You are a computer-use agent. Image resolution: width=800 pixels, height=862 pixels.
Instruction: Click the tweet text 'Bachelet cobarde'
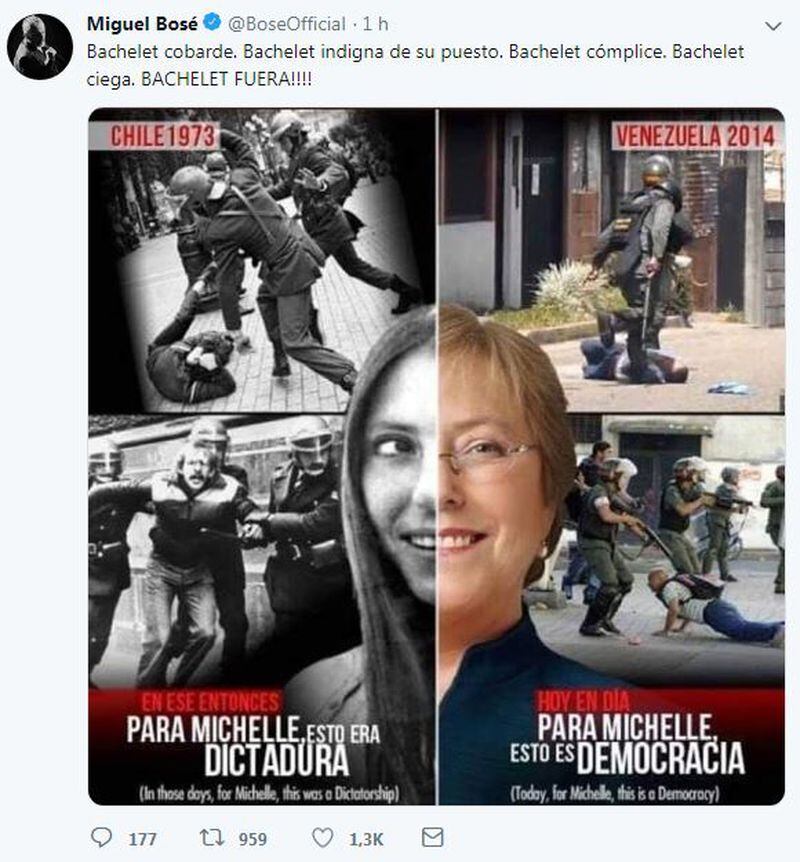tap(161, 52)
